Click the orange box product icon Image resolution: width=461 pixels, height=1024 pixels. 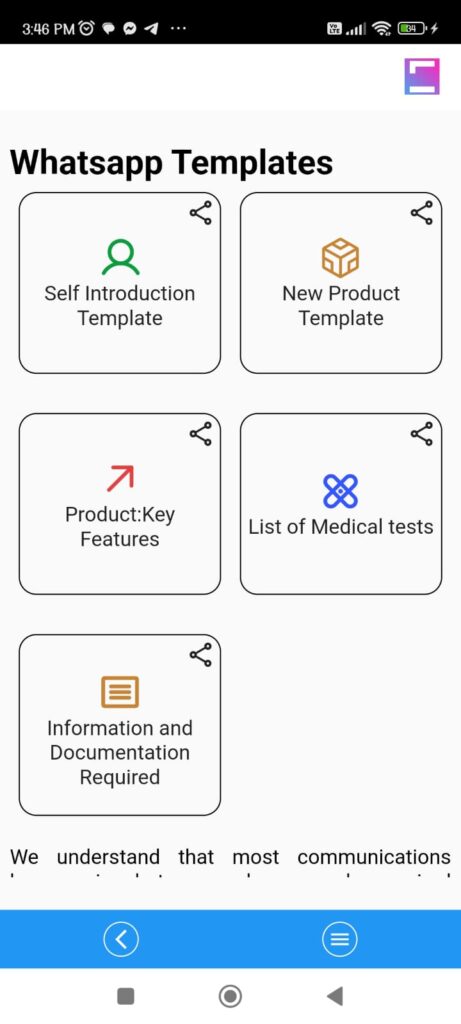341,257
